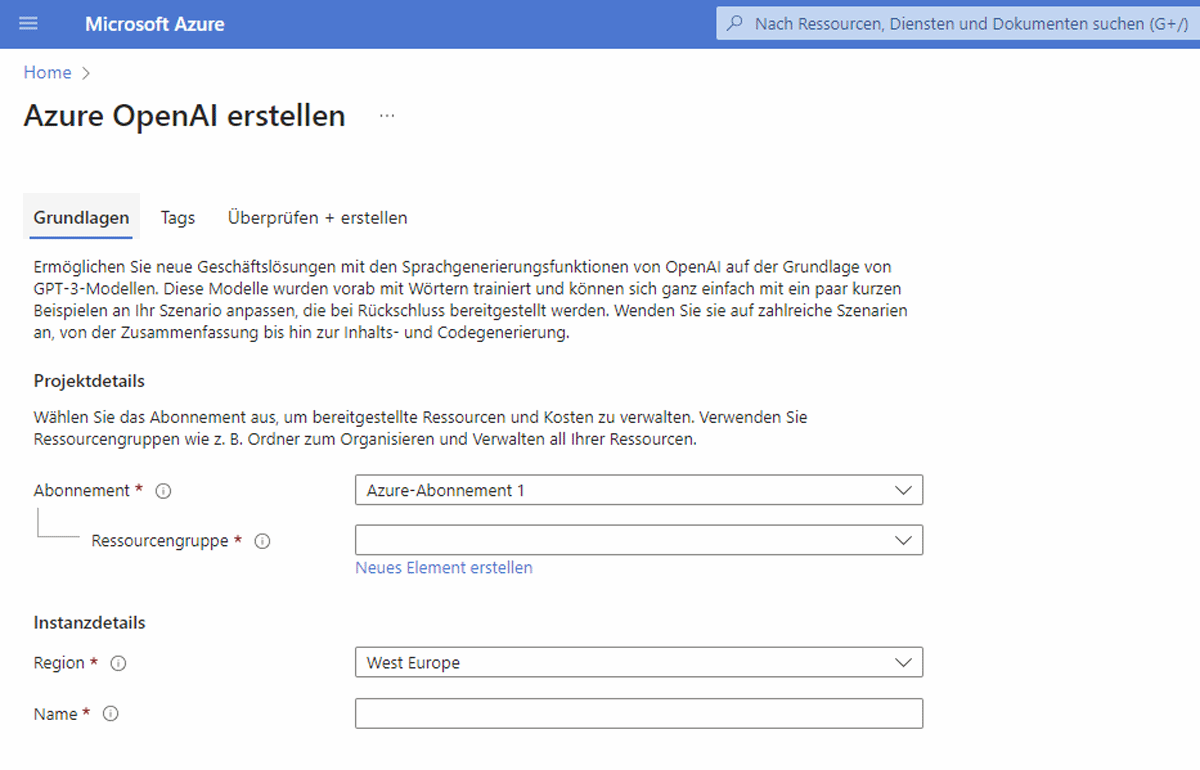Screen dimensions: 1200x770
Task: Go to Home via breadcrumb link
Action: click(x=47, y=73)
